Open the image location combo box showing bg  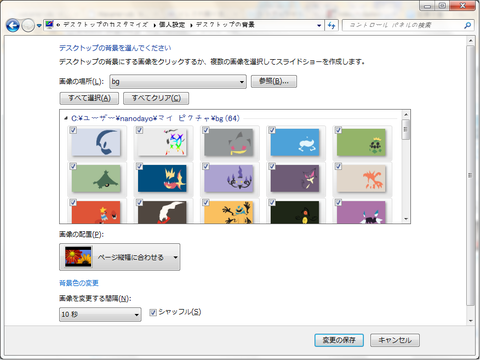click(x=178, y=81)
